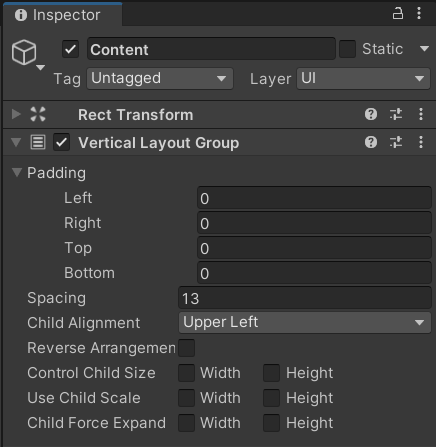436x447 pixels.
Task: Click the Child Alignment label
Action: tap(84, 323)
